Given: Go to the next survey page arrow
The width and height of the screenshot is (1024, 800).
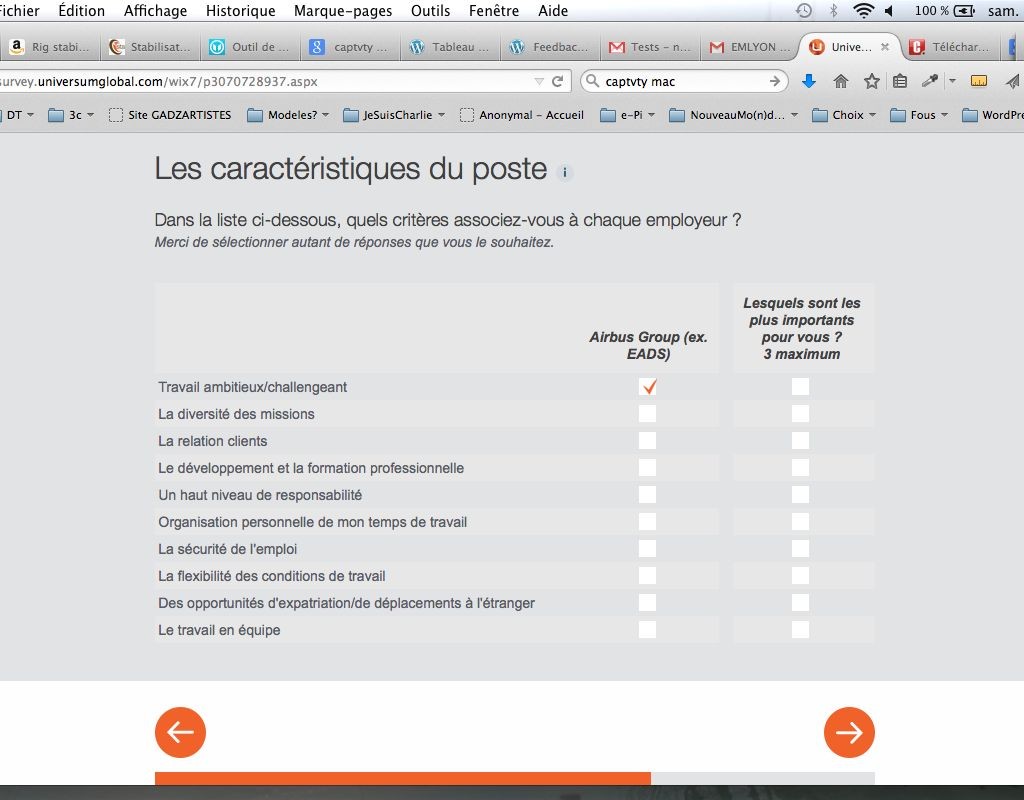Looking at the screenshot, I should click(849, 732).
